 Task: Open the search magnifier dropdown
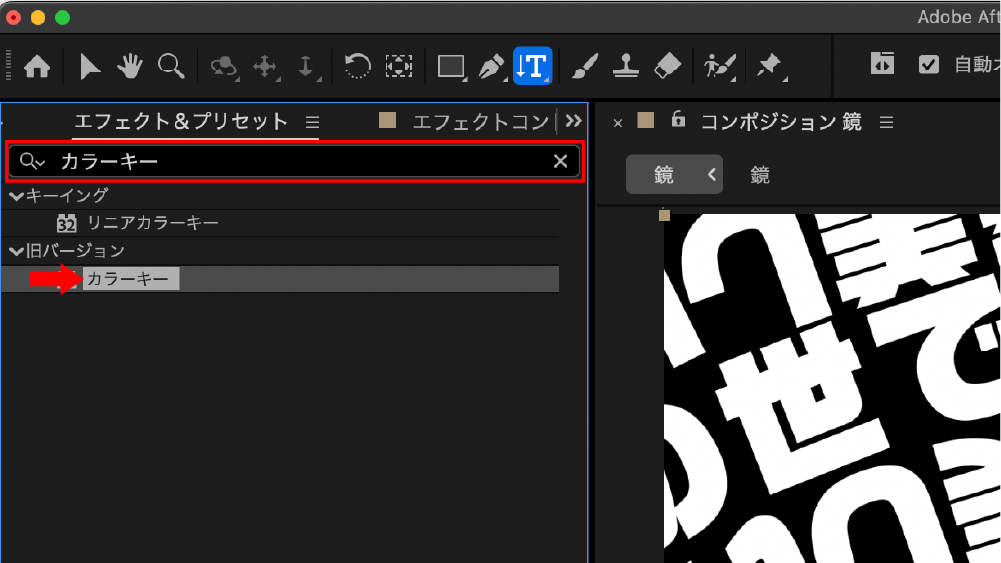point(32,161)
